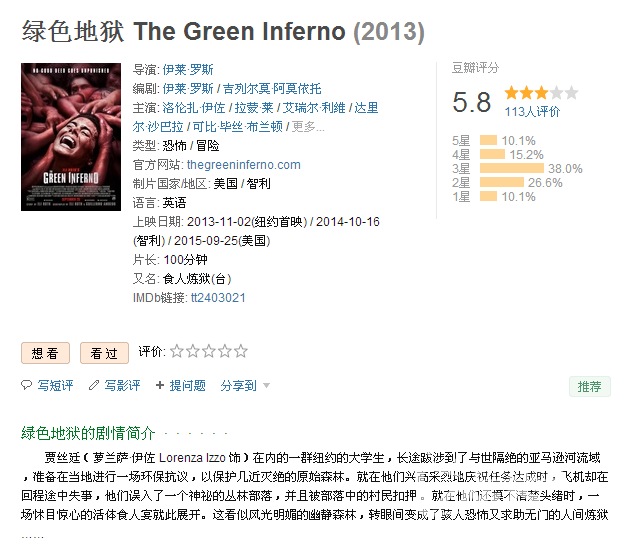Mark movie as 看过
The height and width of the screenshot is (550, 625).
(104, 353)
